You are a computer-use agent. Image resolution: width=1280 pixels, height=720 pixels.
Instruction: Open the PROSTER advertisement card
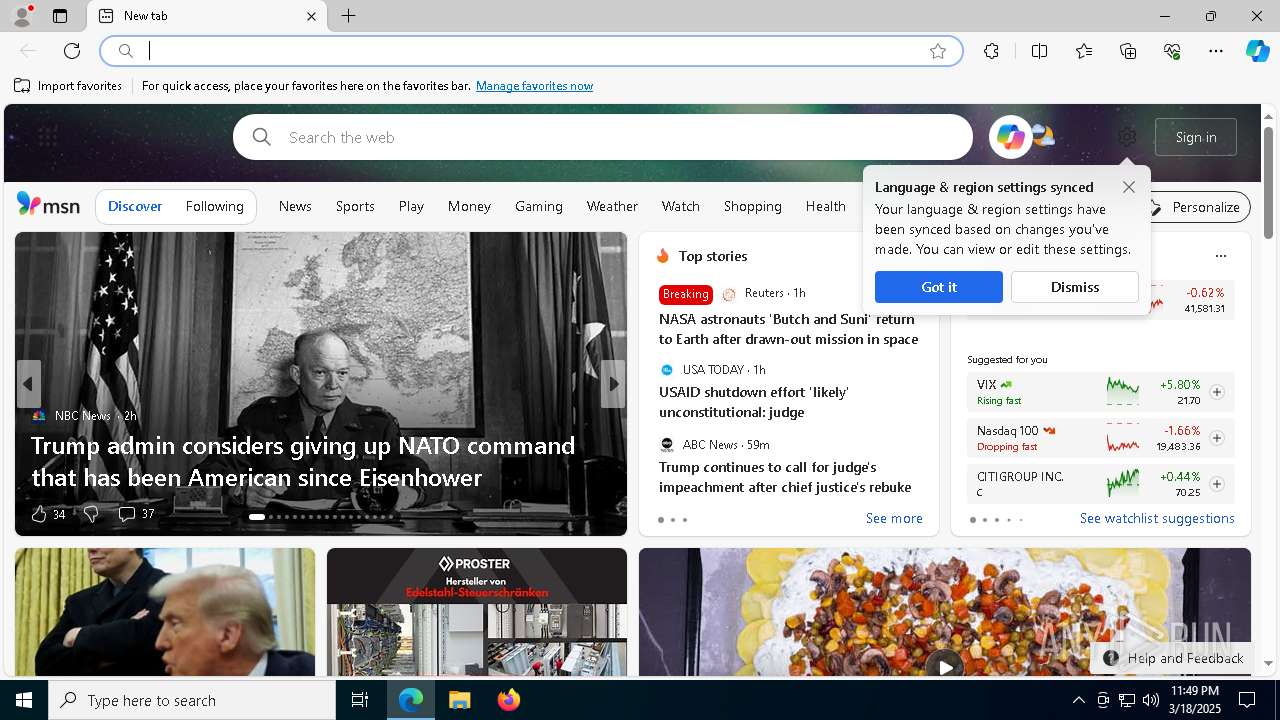tap(477, 612)
